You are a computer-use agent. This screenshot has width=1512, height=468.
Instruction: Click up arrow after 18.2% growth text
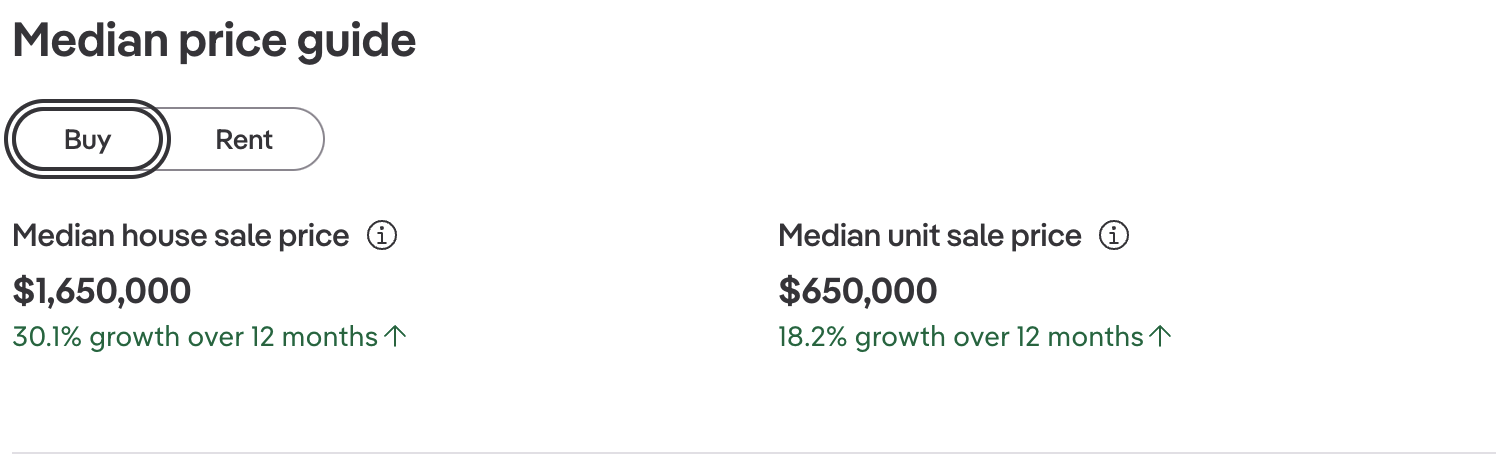click(1160, 337)
